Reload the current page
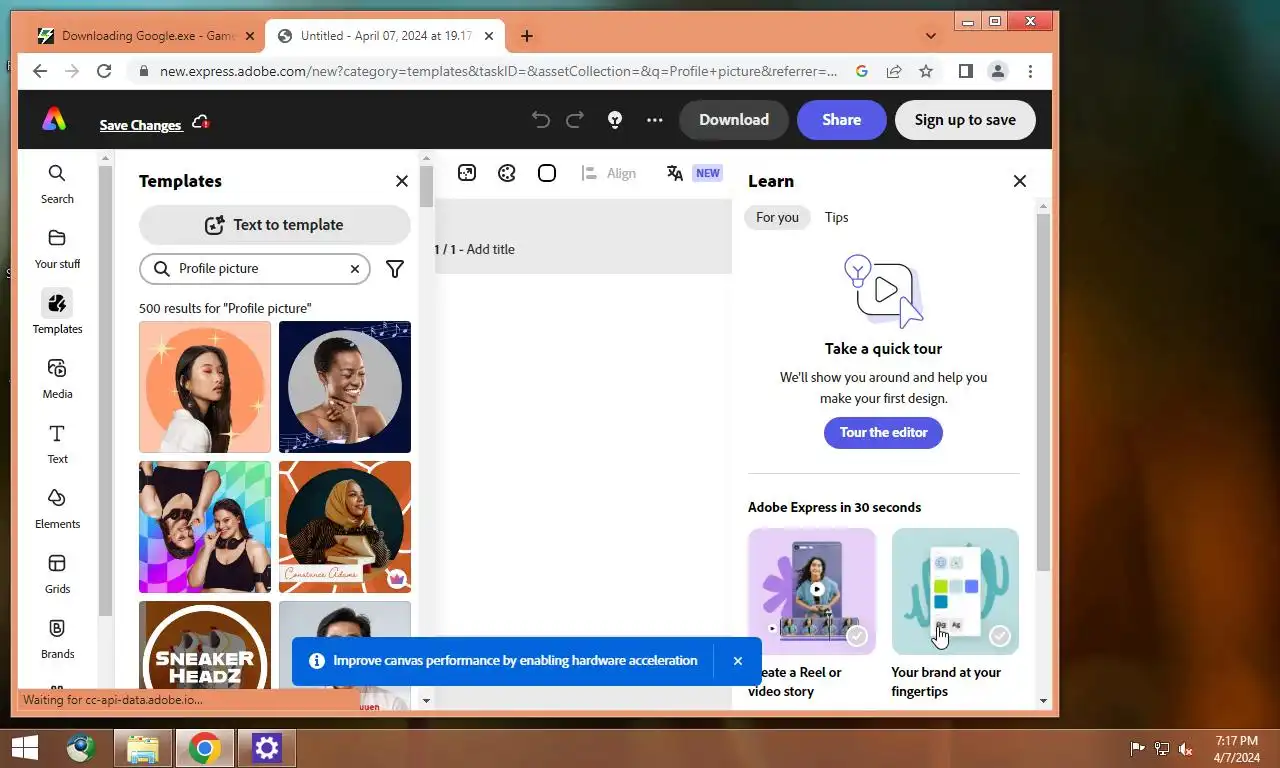This screenshot has width=1280, height=768. [x=104, y=71]
